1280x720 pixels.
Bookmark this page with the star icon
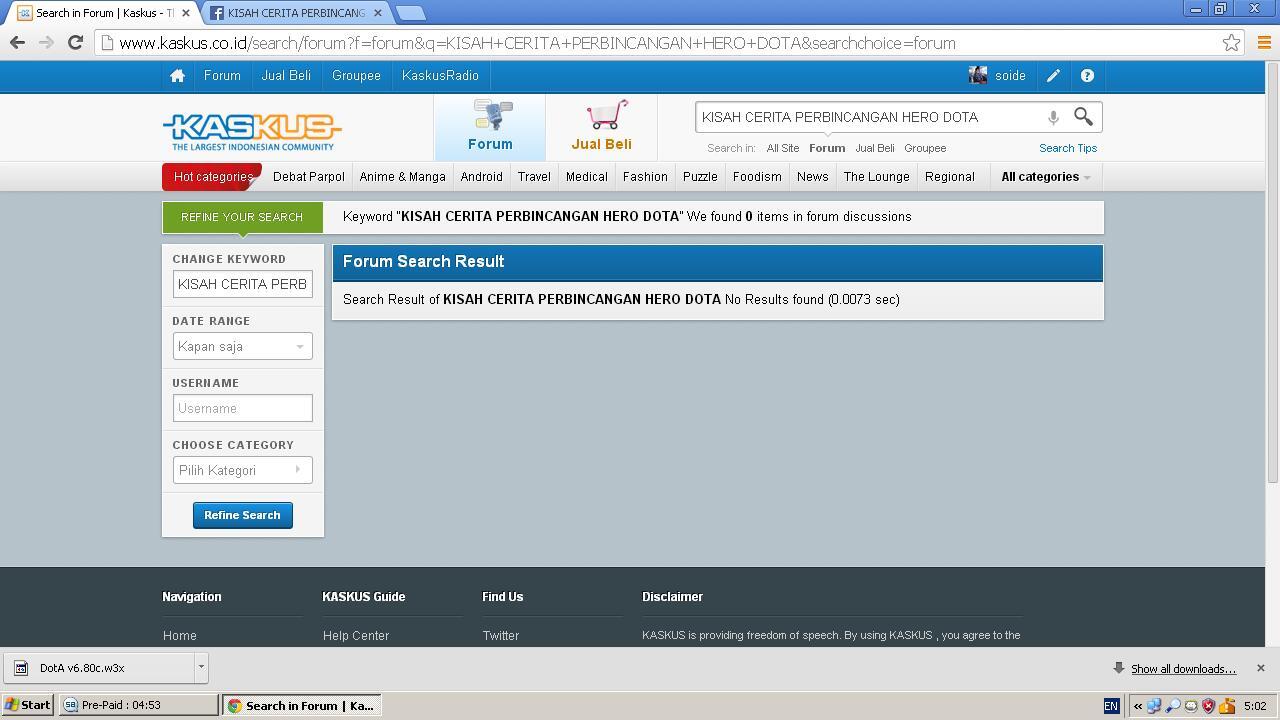point(1231,43)
